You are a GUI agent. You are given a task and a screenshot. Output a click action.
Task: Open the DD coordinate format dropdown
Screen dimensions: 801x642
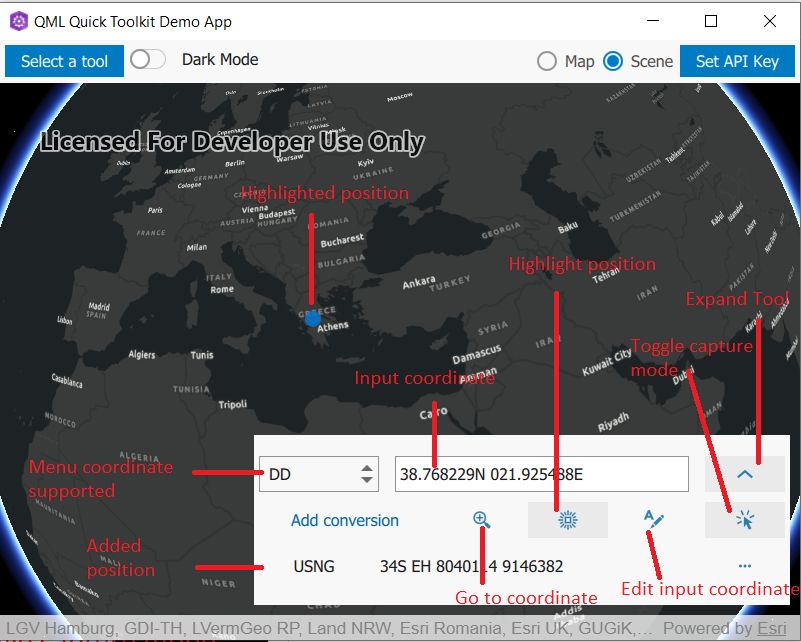click(x=319, y=474)
